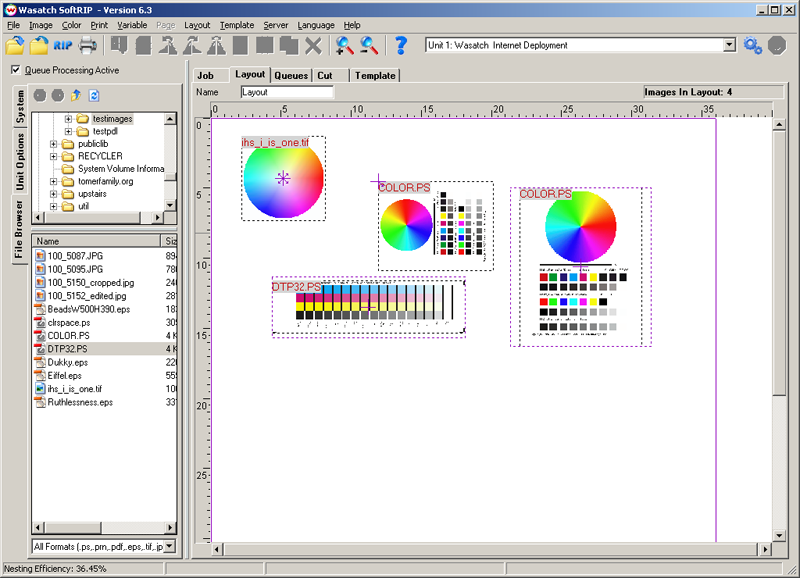Select the ihs_i_is_one.tif image in layout

tap(283, 179)
